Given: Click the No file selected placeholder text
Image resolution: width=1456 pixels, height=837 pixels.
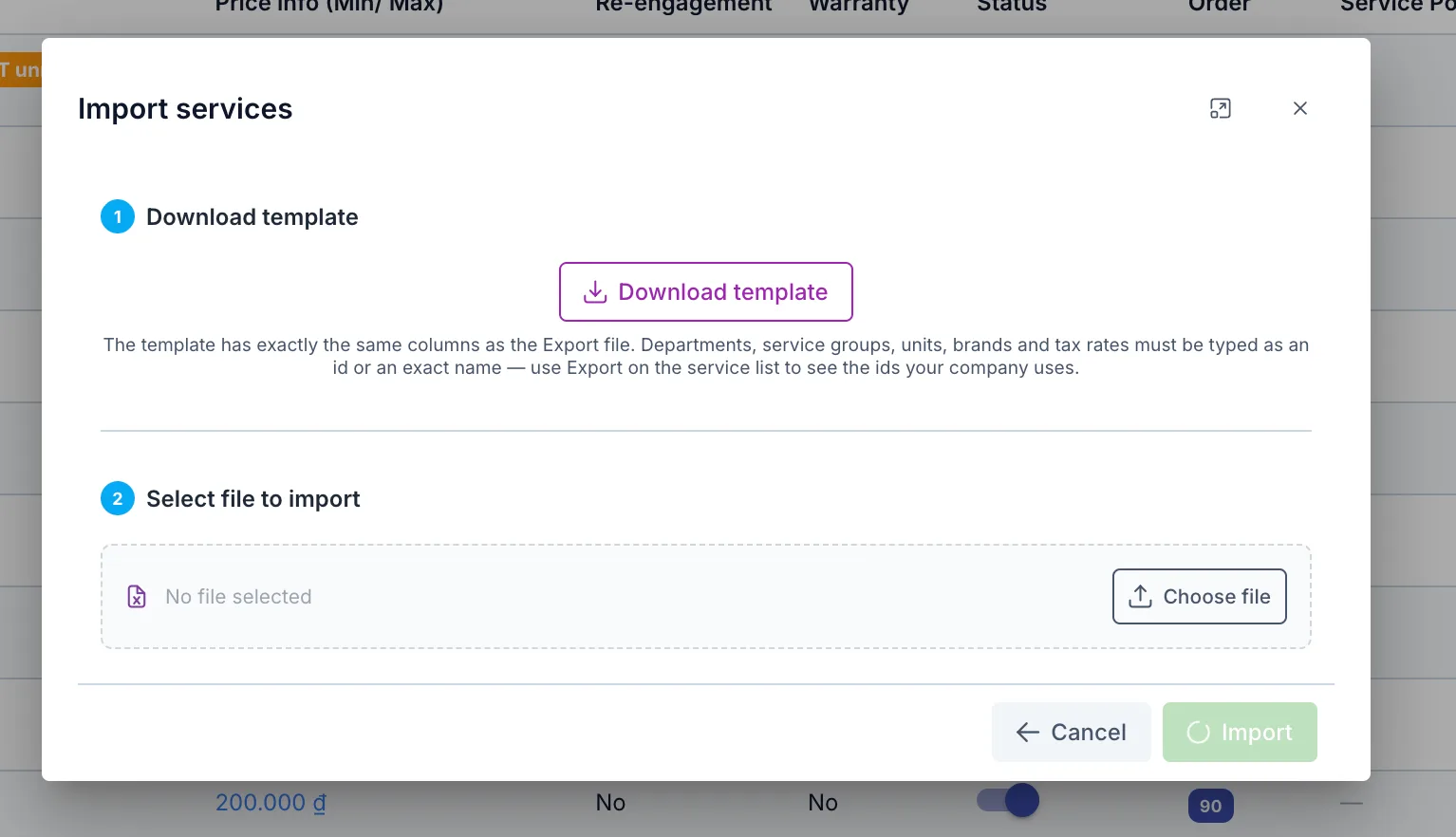Looking at the screenshot, I should click(238, 597).
